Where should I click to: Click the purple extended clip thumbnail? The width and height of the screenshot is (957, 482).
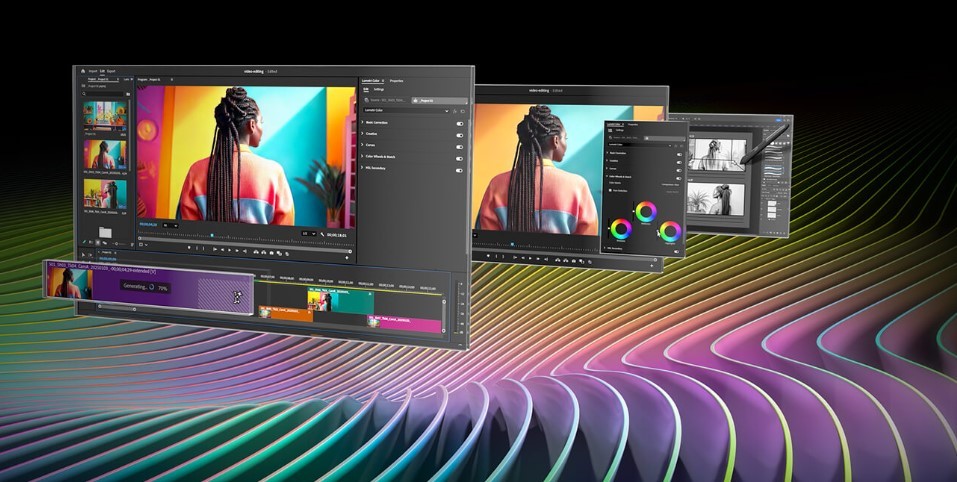click(x=70, y=284)
